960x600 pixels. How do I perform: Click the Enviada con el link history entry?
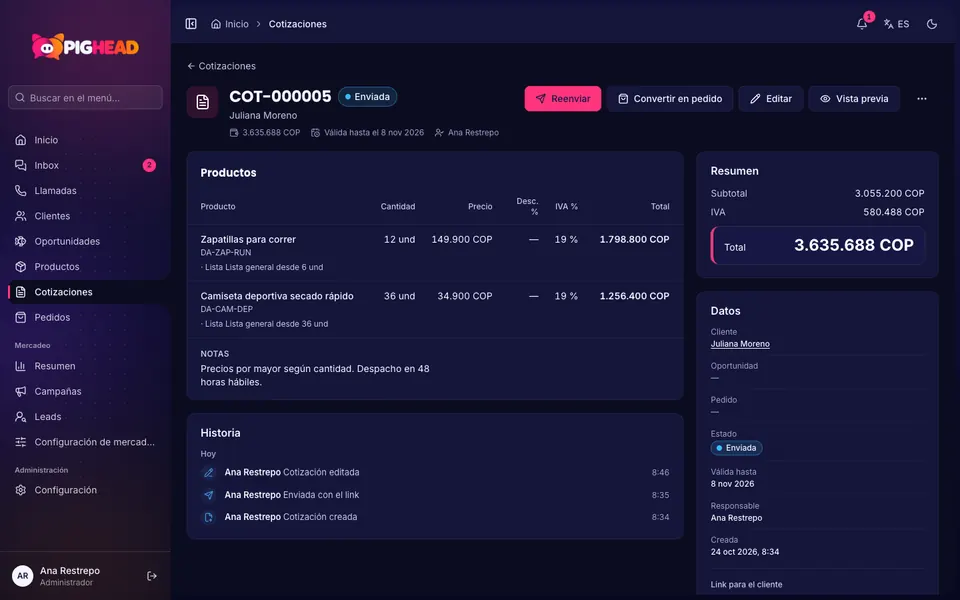[435, 495]
